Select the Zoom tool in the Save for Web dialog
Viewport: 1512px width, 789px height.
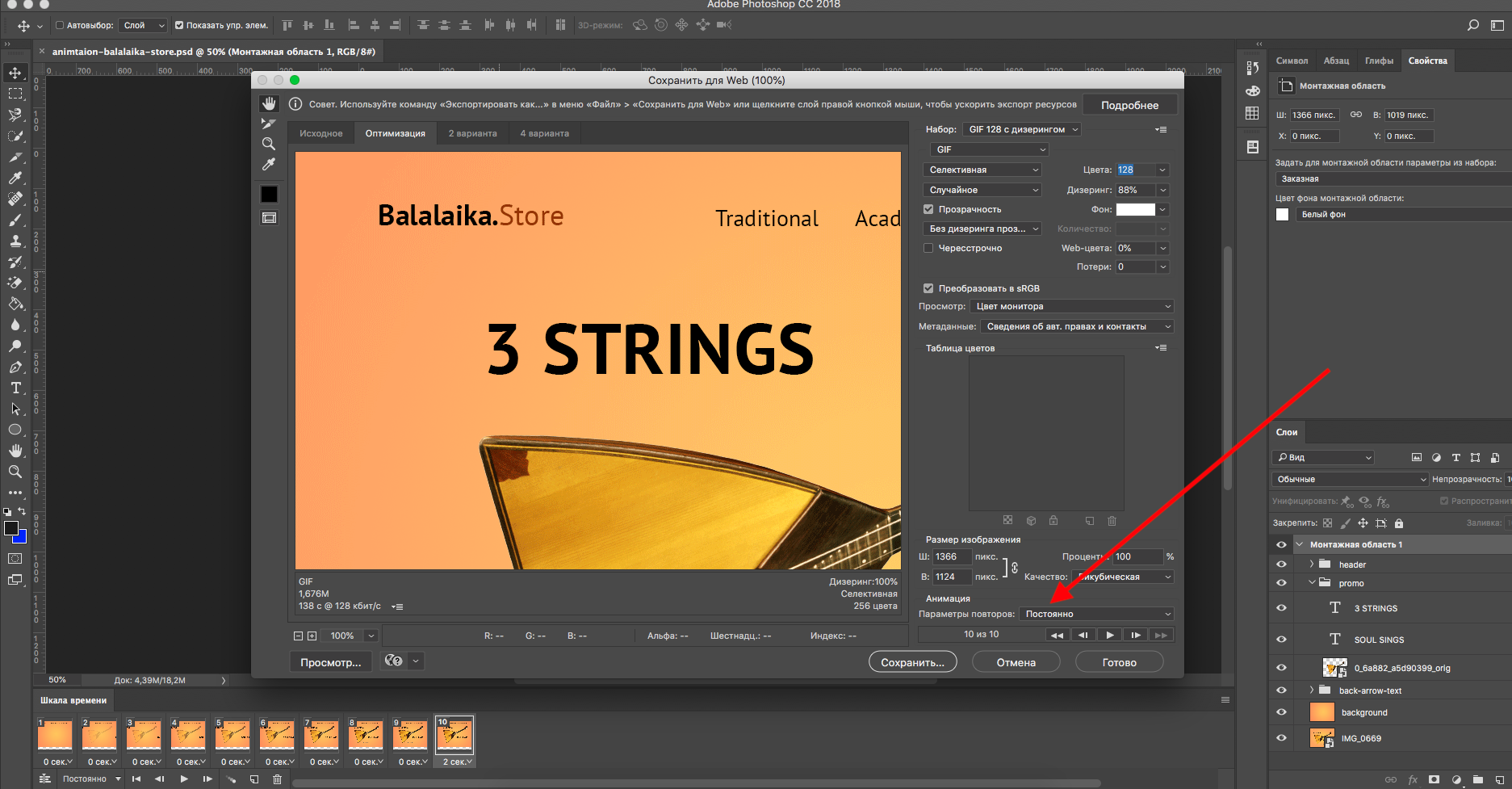[269, 144]
